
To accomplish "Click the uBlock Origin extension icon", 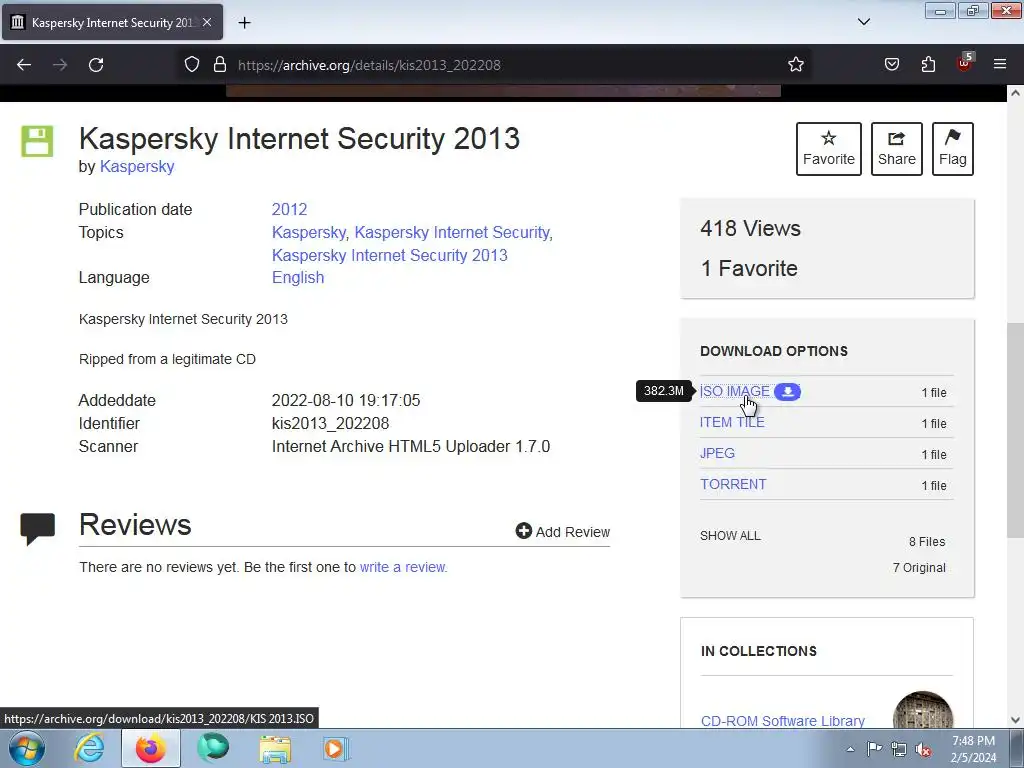I will click(964, 63).
